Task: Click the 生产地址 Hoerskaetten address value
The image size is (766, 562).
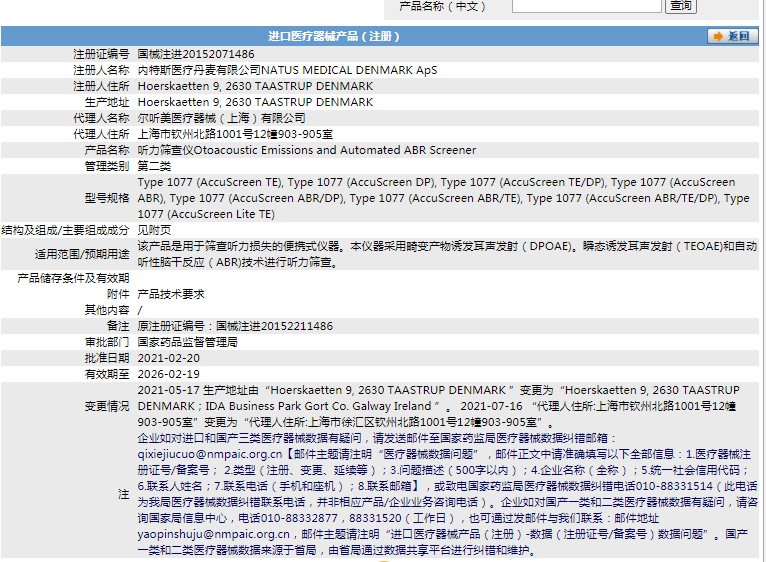Action: coord(255,102)
